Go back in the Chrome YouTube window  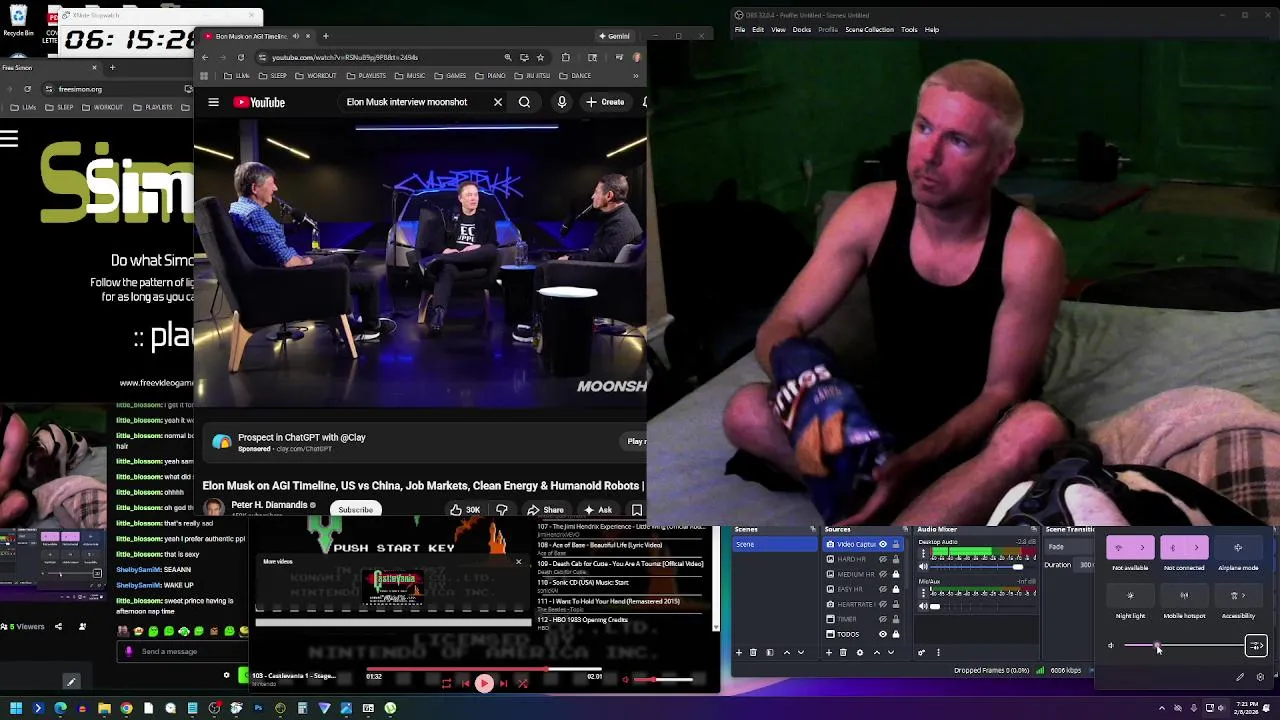pos(205,57)
